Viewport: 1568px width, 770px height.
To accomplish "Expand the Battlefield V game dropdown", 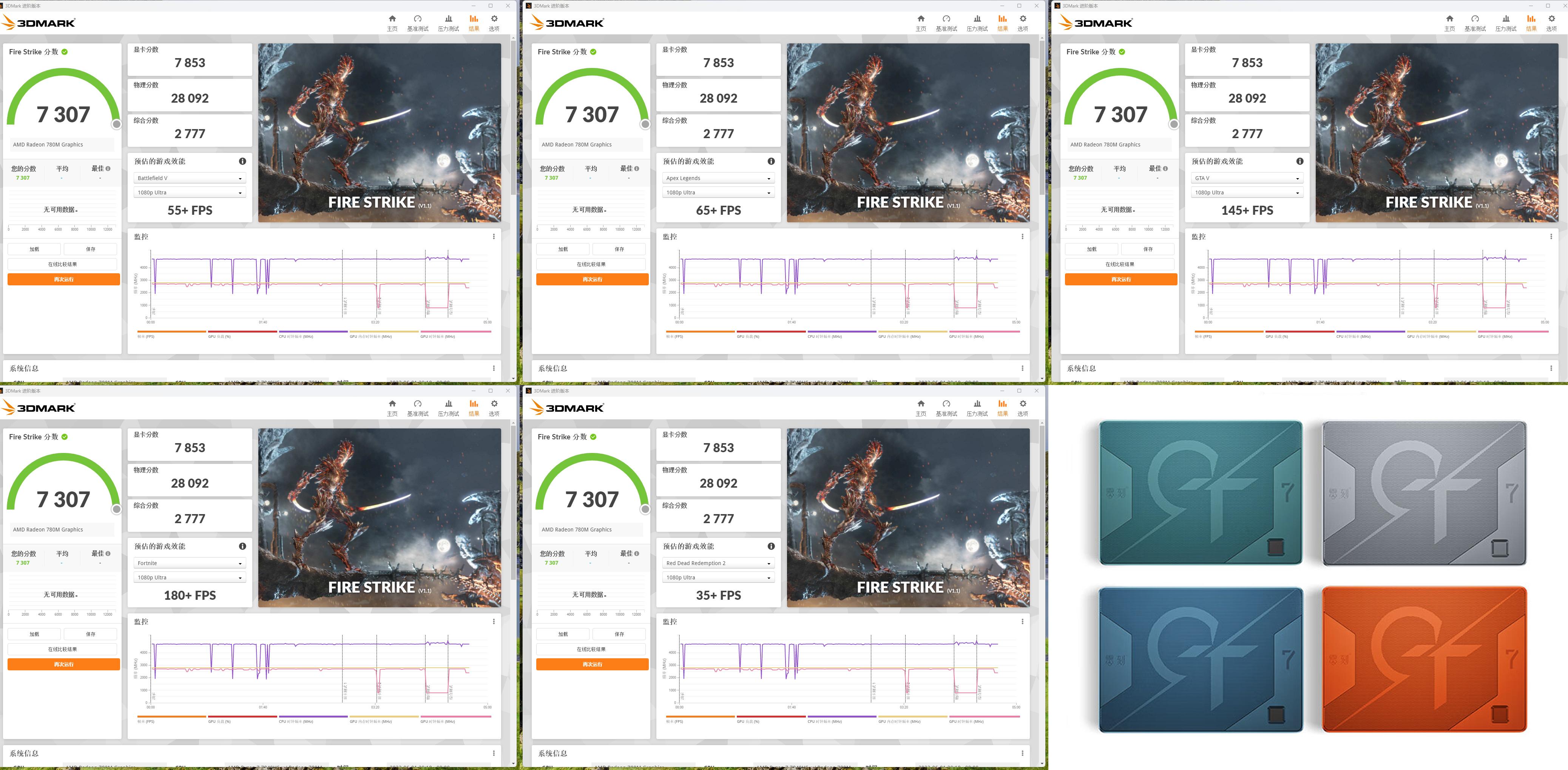I will point(189,178).
